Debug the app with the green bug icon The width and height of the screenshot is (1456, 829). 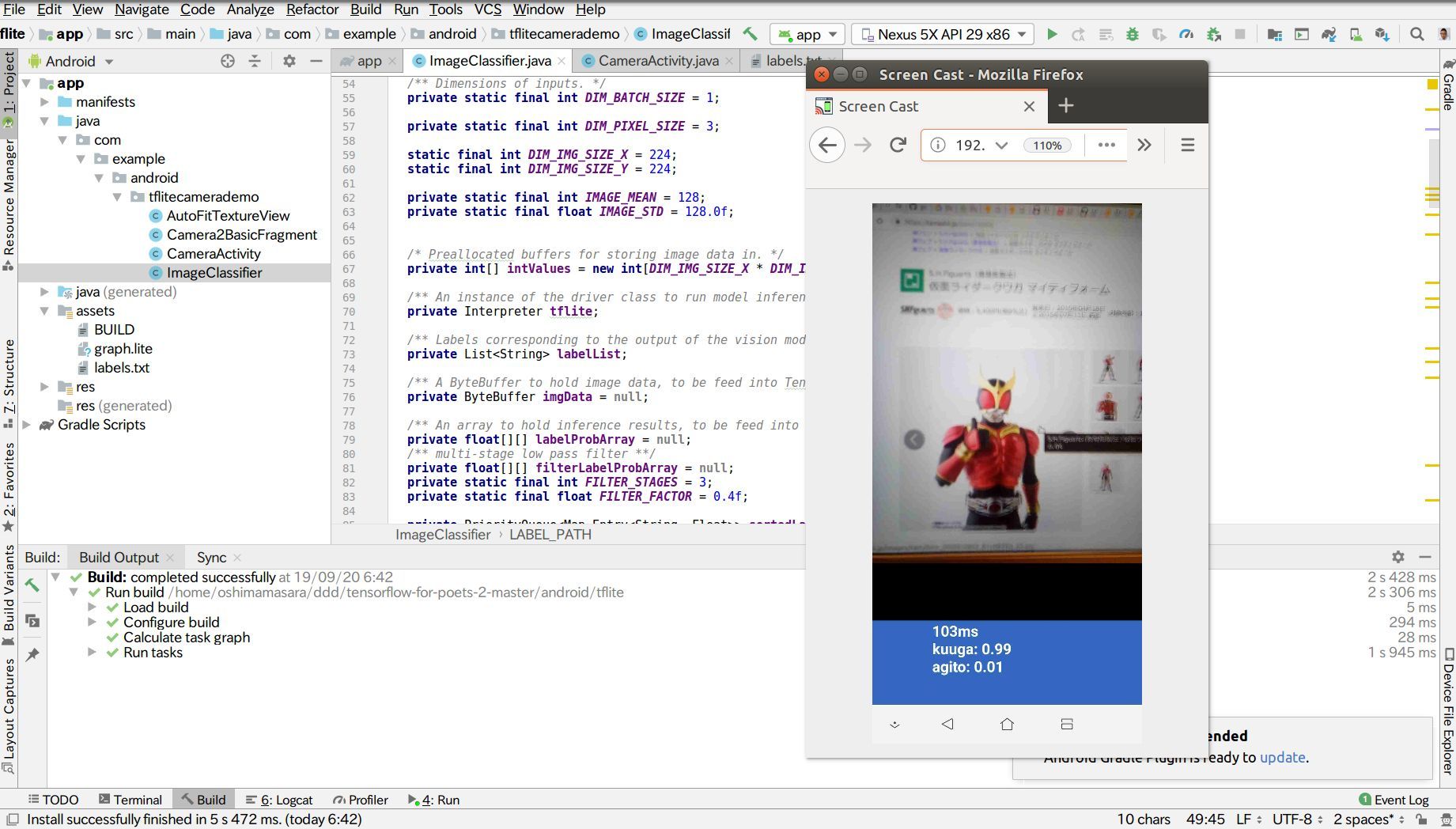1132,34
